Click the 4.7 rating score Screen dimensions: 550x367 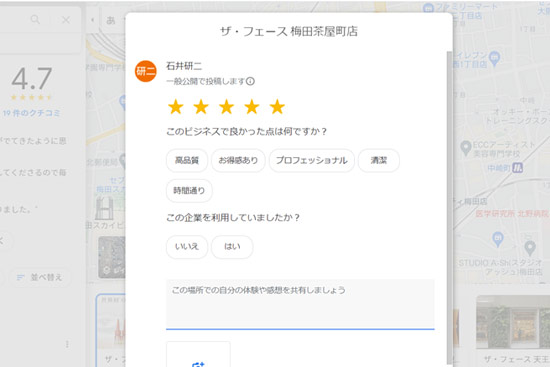point(32,79)
